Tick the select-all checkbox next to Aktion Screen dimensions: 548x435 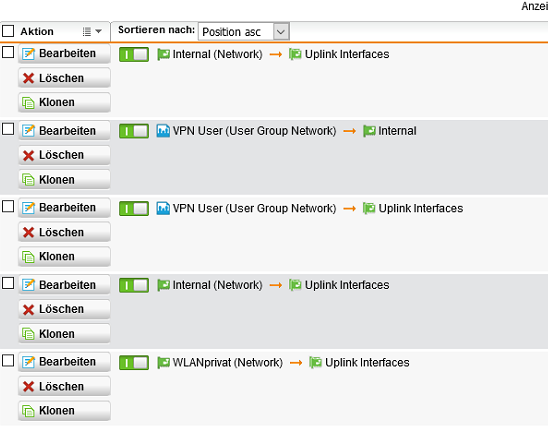8,31
